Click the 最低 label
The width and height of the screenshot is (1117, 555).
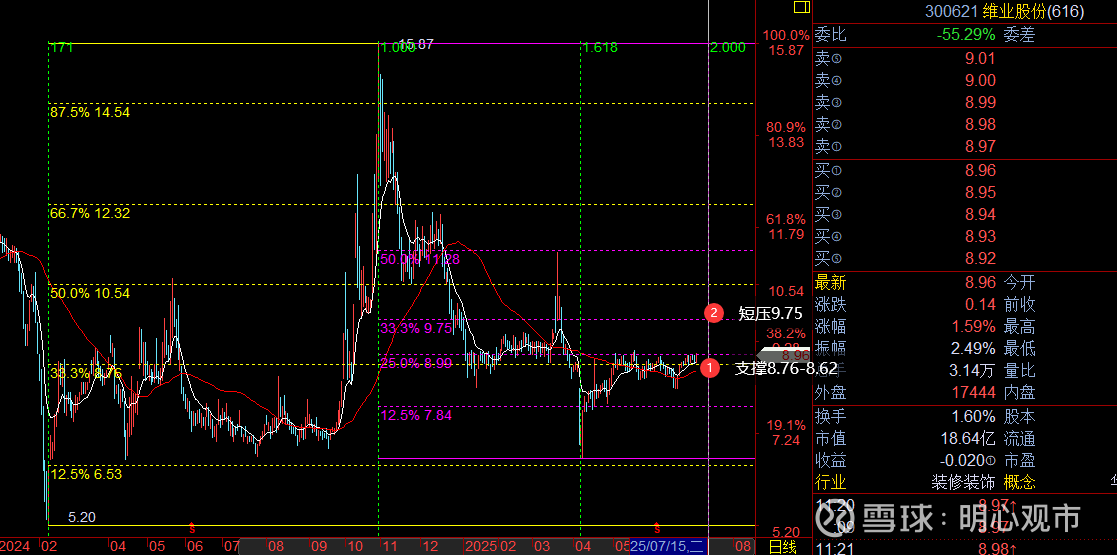tap(1019, 349)
